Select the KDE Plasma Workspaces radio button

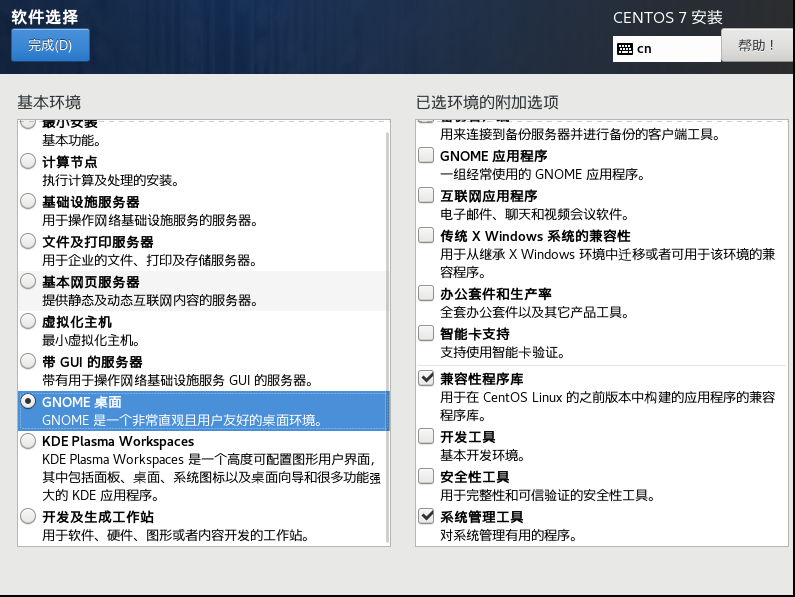[x=28, y=441]
